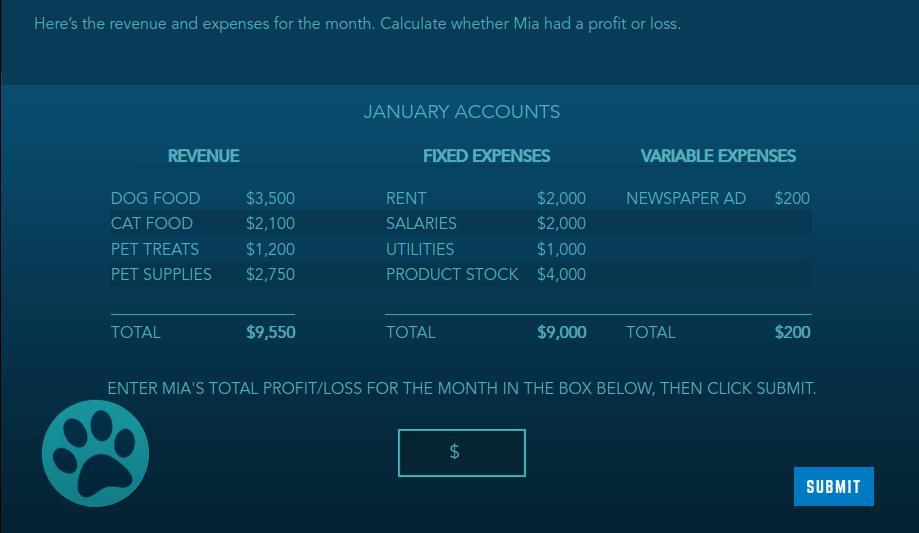The image size is (919, 533).
Task: Select the RENT expense row
Action: [486, 198]
